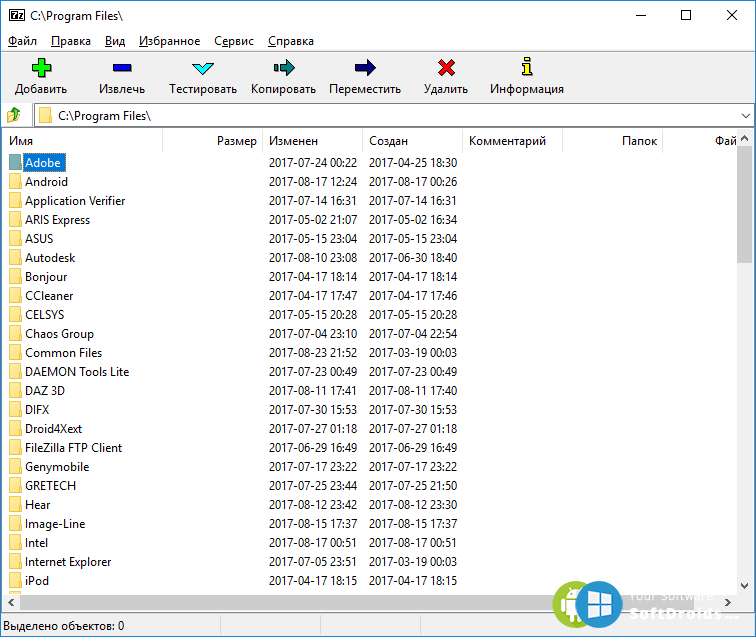756x637 pixels.
Task: Open the Справка menu
Action: point(291,41)
